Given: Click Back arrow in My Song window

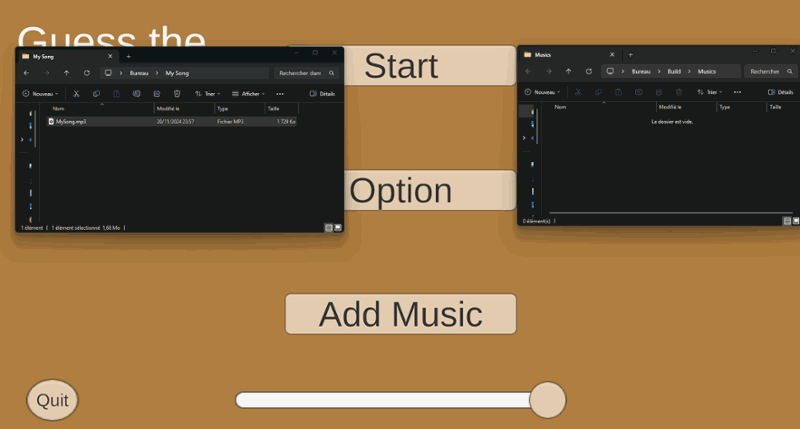Looking at the screenshot, I should point(27,73).
